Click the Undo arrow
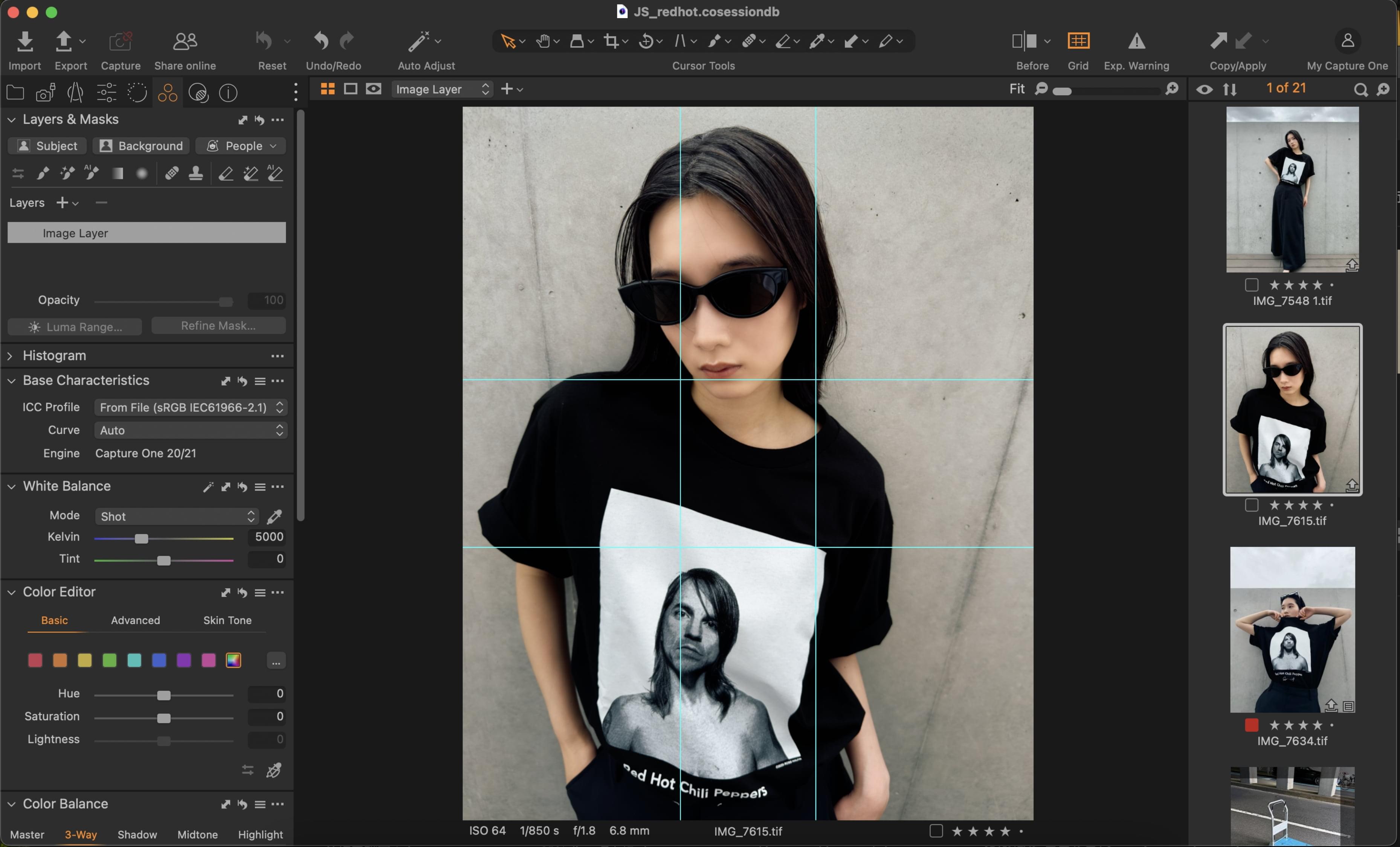Screen dimensions: 1400x847 pyautogui.click(x=322, y=41)
